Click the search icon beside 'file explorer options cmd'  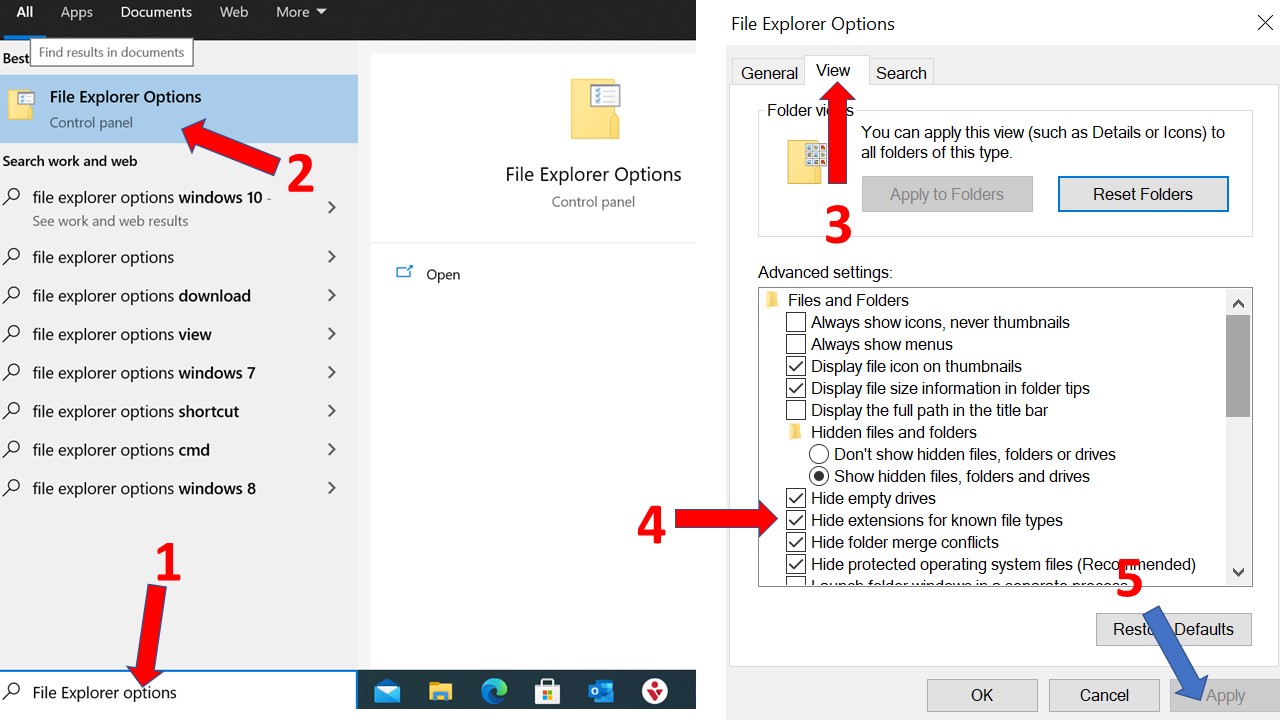click(x=12, y=449)
